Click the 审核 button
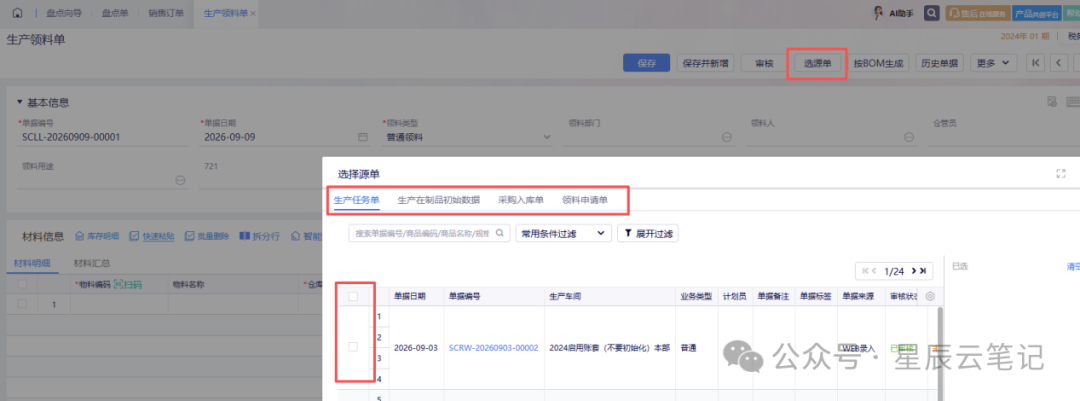 pyautogui.click(x=765, y=63)
